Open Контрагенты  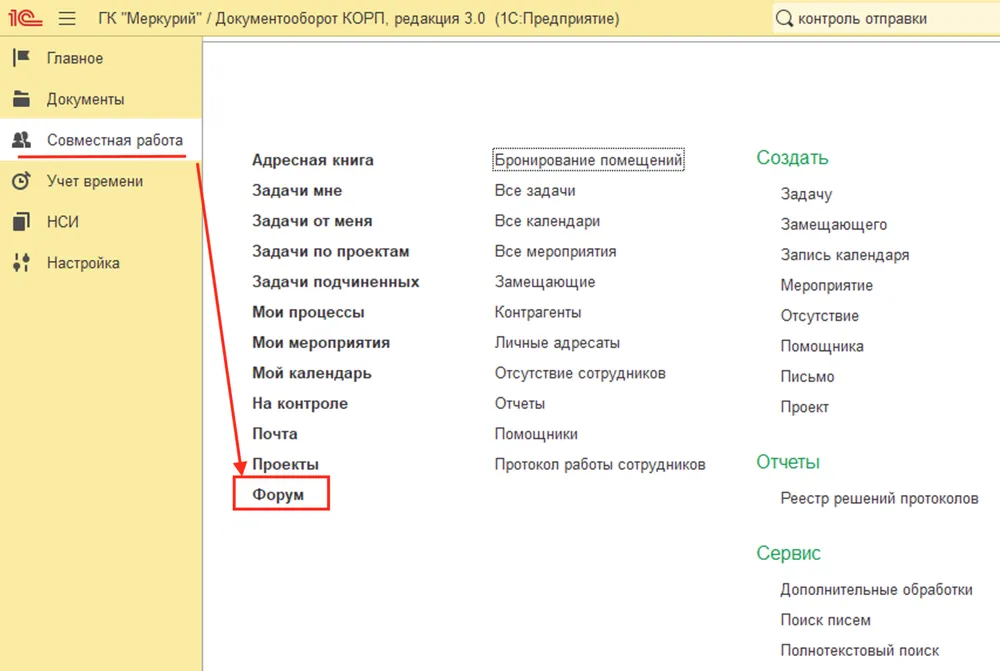click(x=538, y=313)
